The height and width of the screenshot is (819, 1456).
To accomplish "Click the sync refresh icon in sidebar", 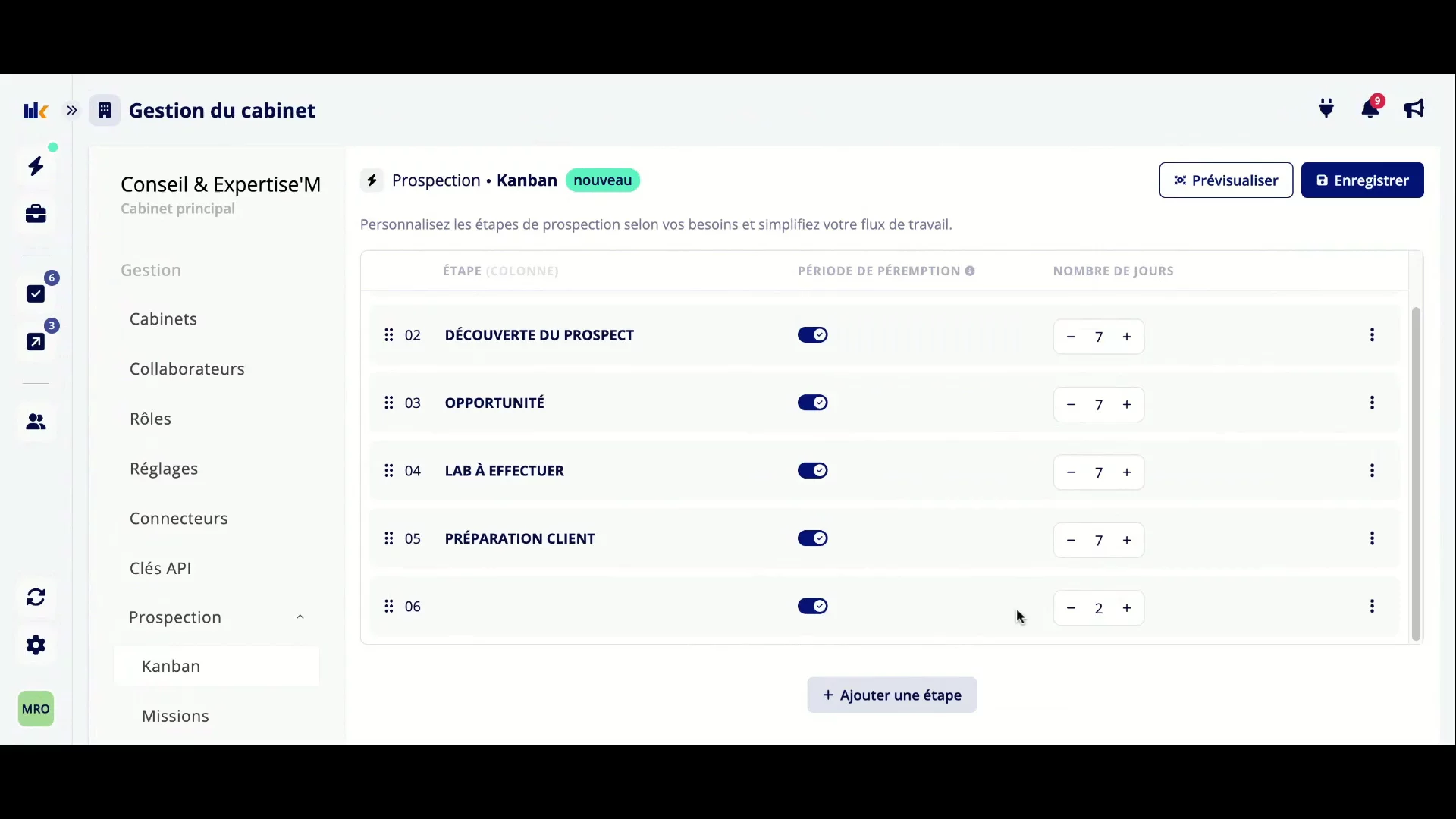I will (x=36, y=598).
